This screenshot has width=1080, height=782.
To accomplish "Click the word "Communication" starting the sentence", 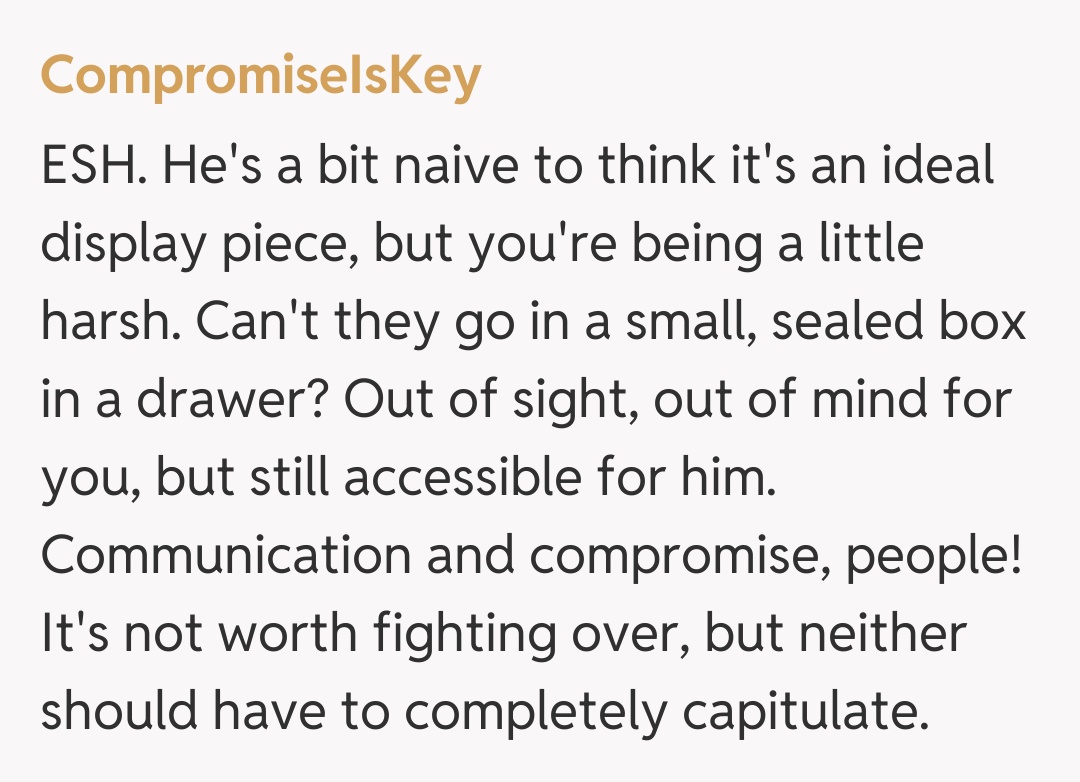I will coord(226,557).
